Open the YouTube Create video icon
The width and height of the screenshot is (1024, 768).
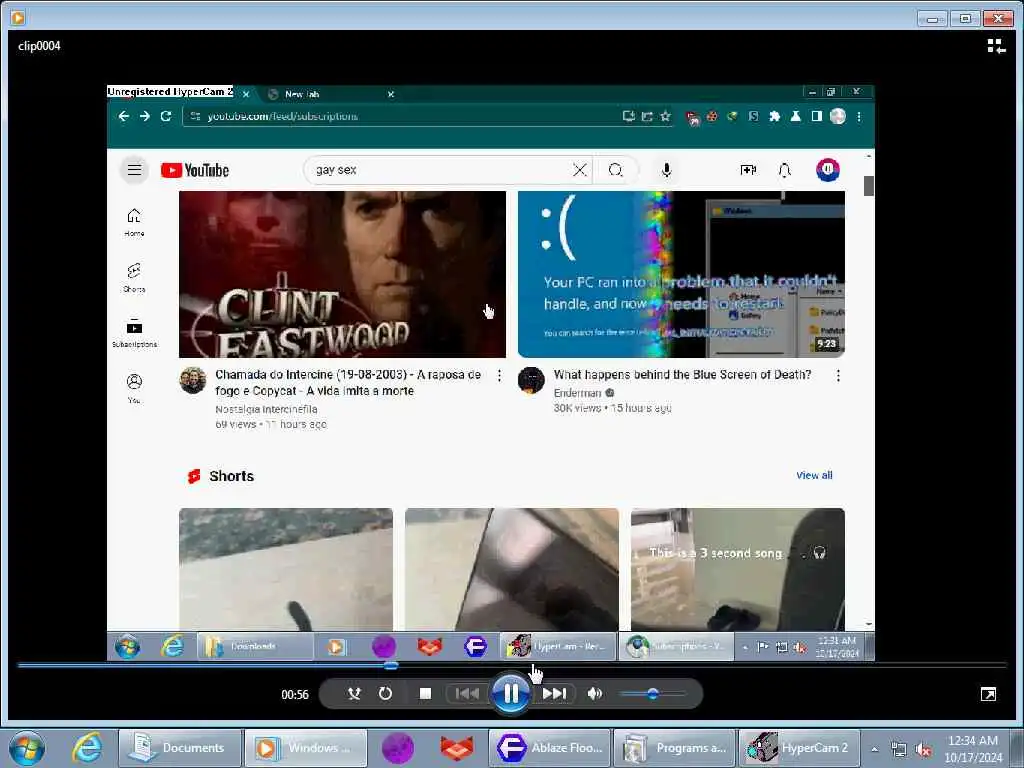coord(748,170)
